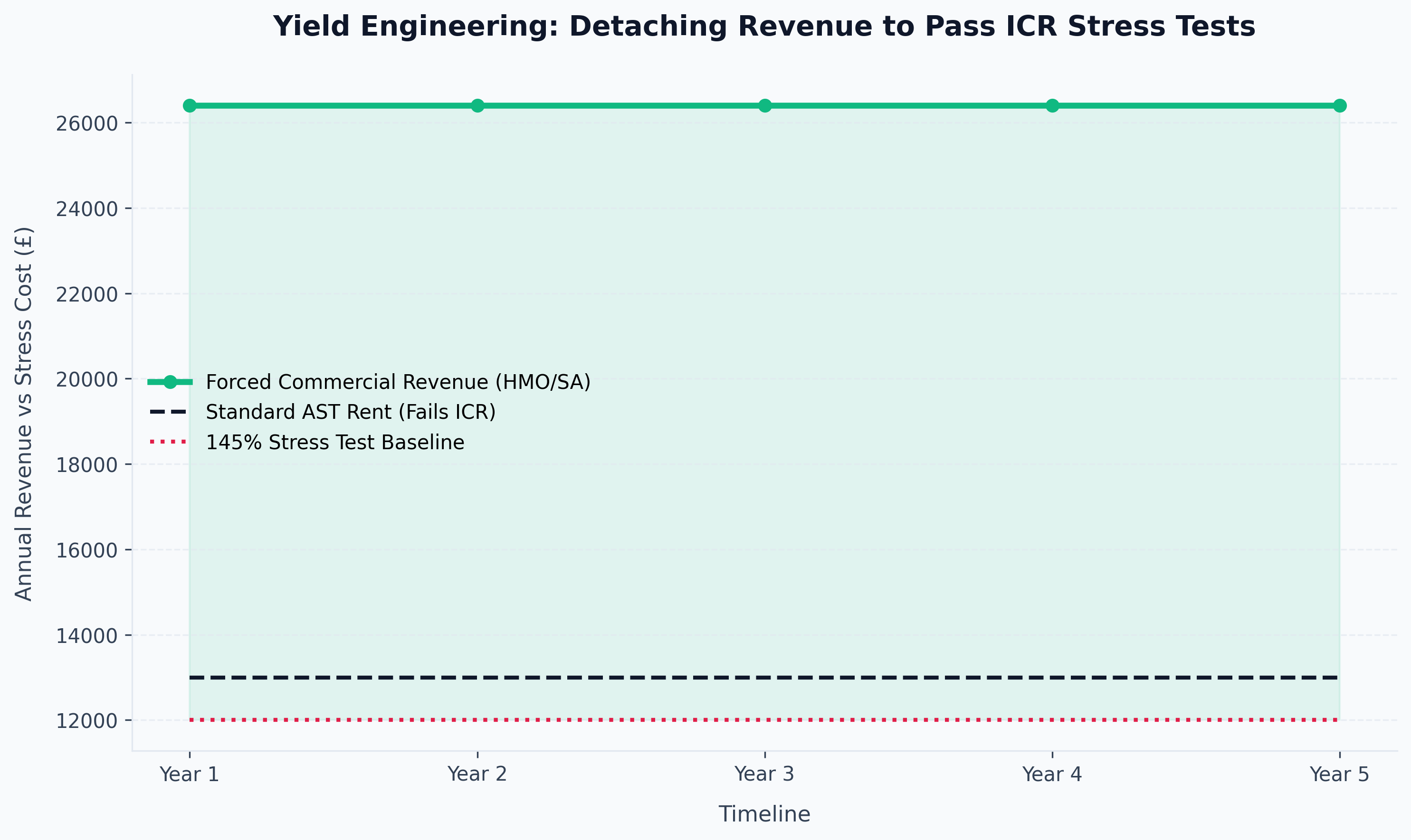Click the Year 3 green data point

(x=765, y=106)
